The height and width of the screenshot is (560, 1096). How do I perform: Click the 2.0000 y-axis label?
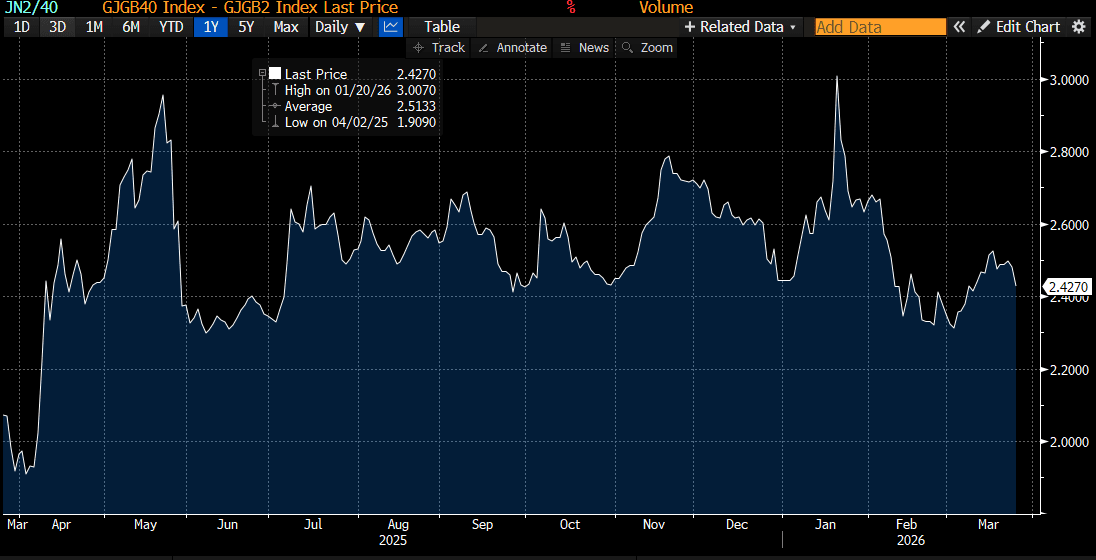(x=1069, y=442)
